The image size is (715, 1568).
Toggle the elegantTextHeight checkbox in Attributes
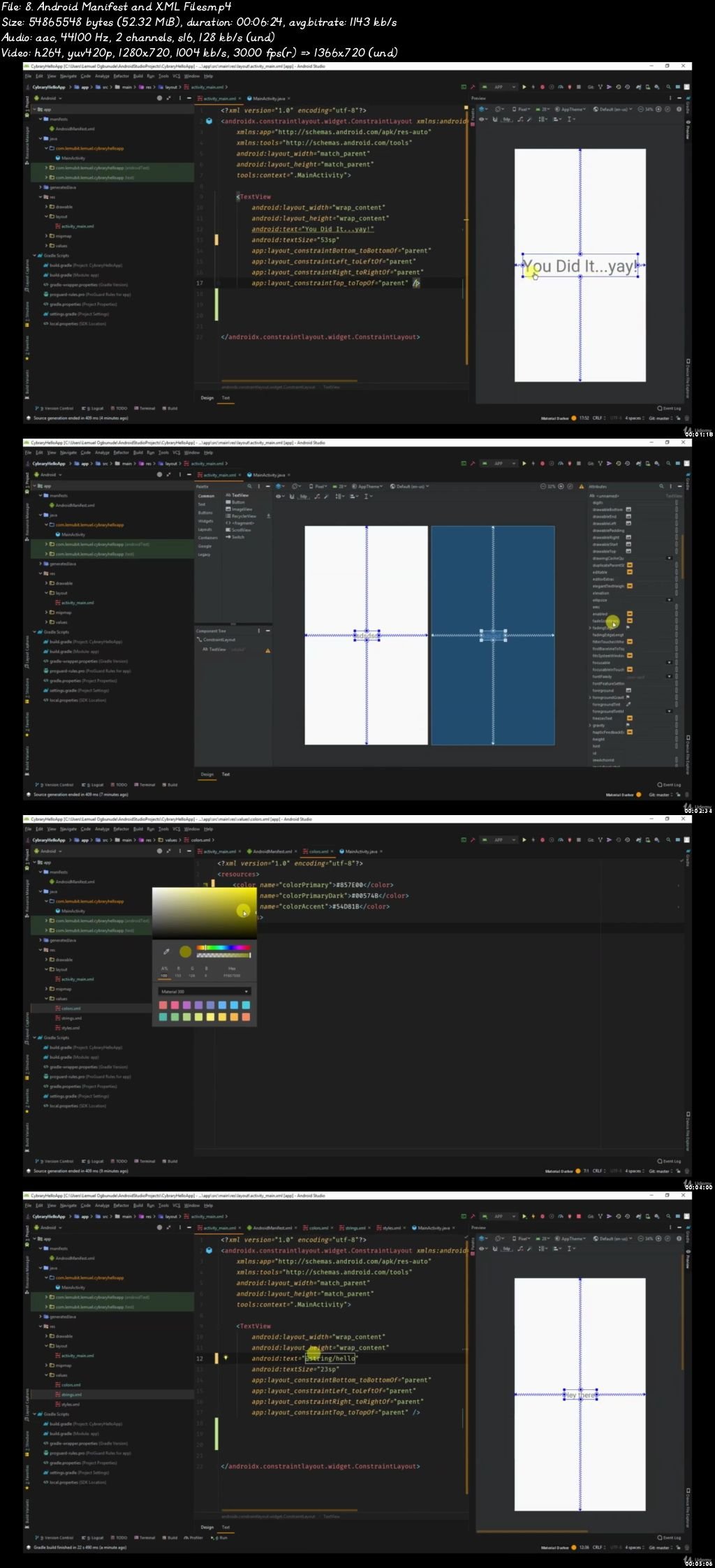(630, 586)
